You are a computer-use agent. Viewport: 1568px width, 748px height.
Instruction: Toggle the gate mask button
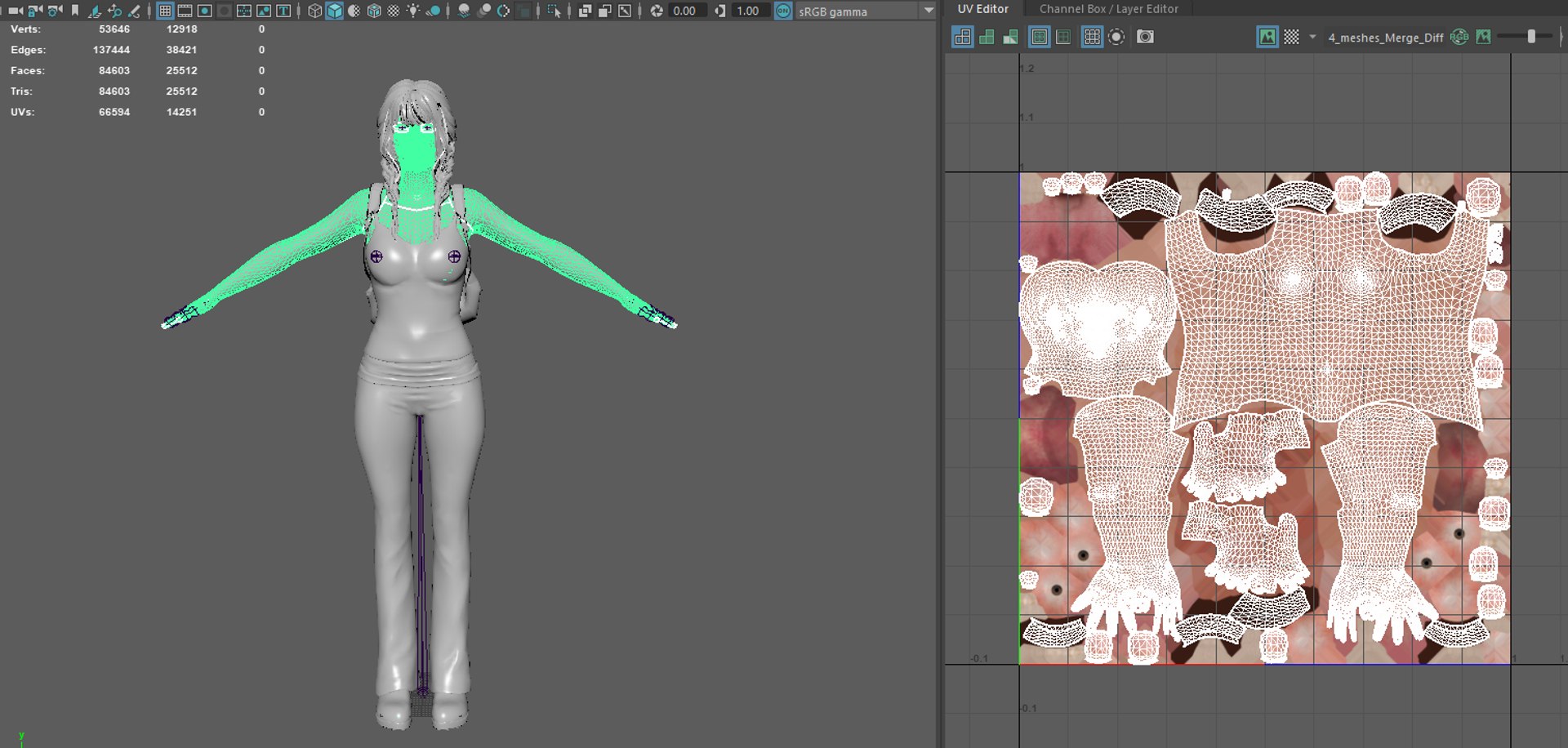[x=224, y=11]
